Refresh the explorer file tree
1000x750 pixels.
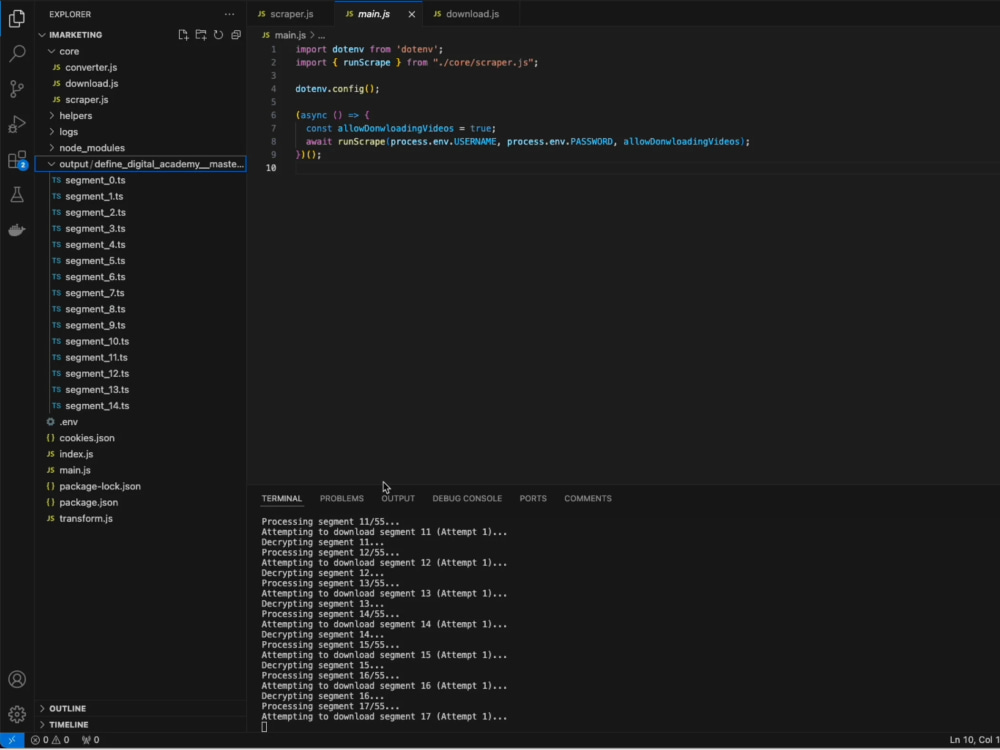point(218,35)
